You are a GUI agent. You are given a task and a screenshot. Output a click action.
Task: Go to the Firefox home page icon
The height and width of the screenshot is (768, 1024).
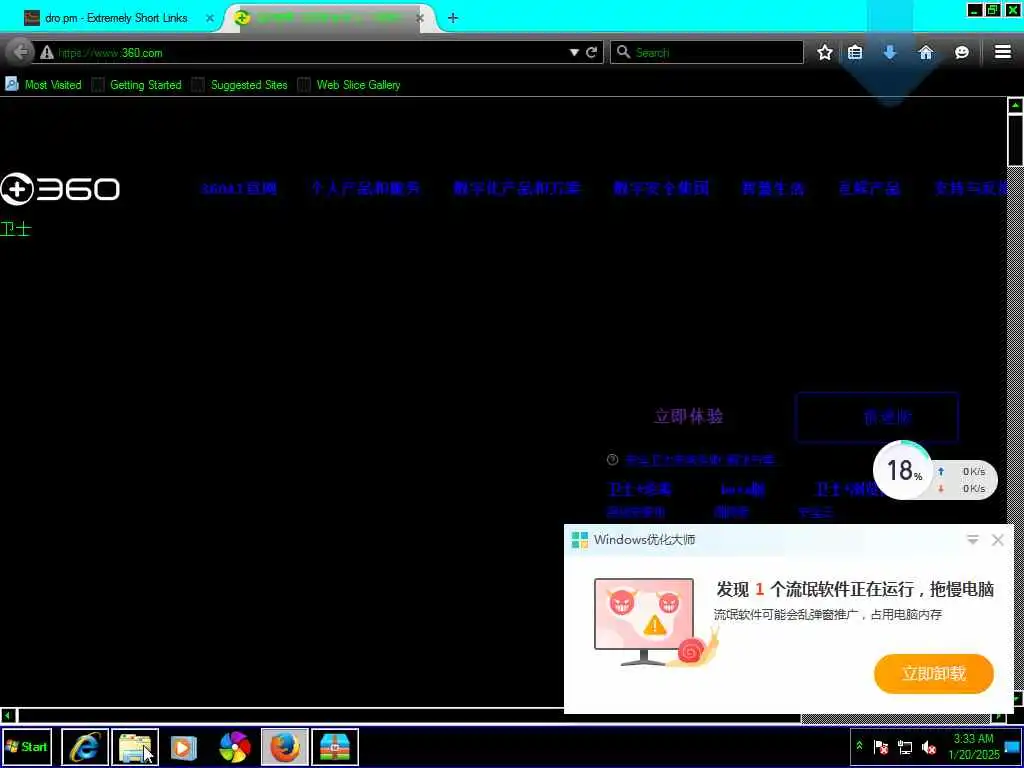[x=926, y=52]
